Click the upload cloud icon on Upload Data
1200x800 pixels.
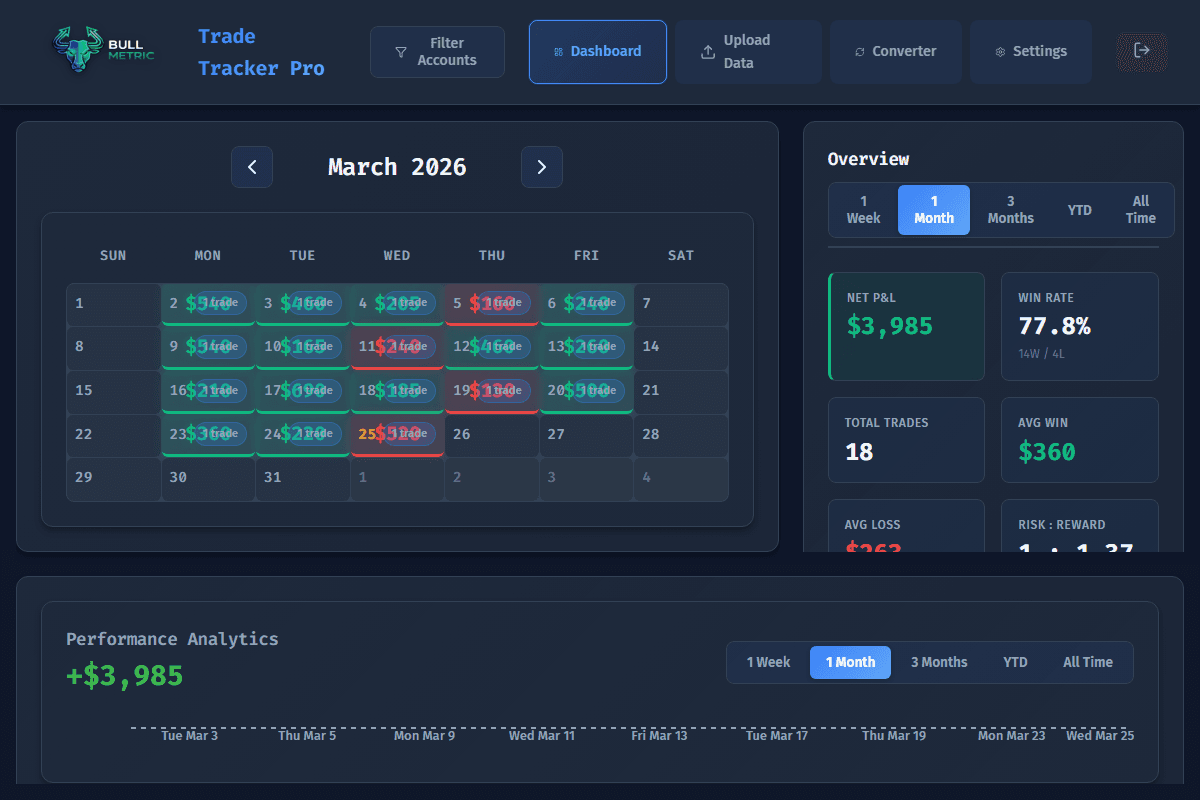pyautogui.click(x=706, y=51)
